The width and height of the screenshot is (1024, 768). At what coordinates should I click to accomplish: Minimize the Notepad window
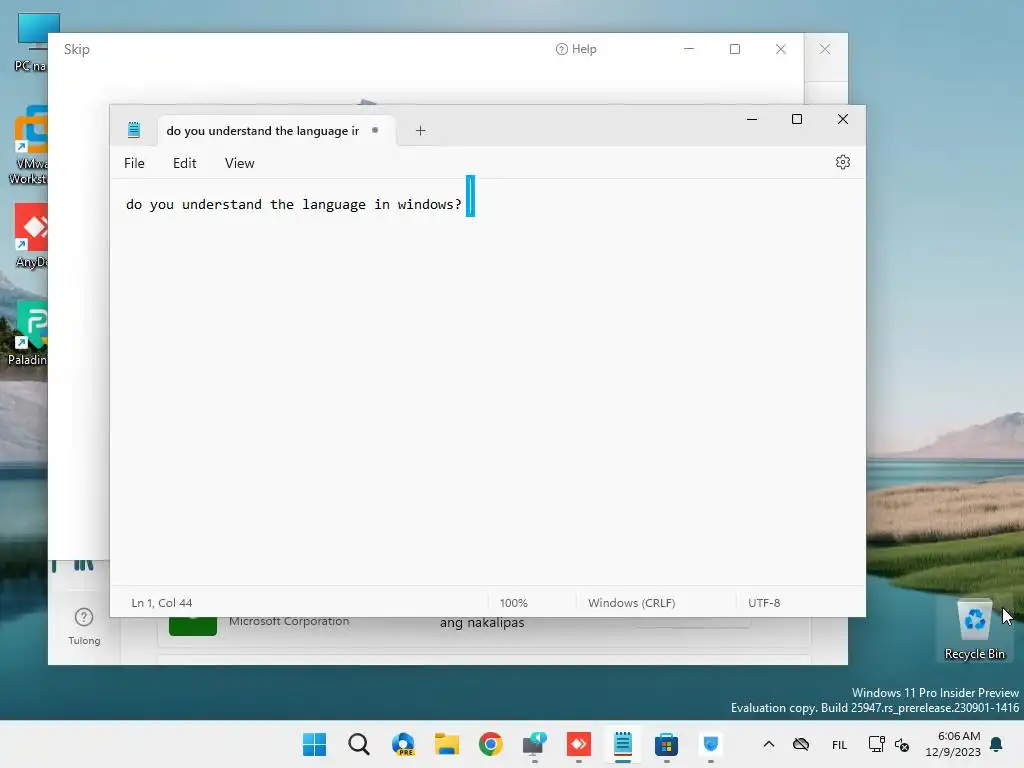(x=752, y=119)
